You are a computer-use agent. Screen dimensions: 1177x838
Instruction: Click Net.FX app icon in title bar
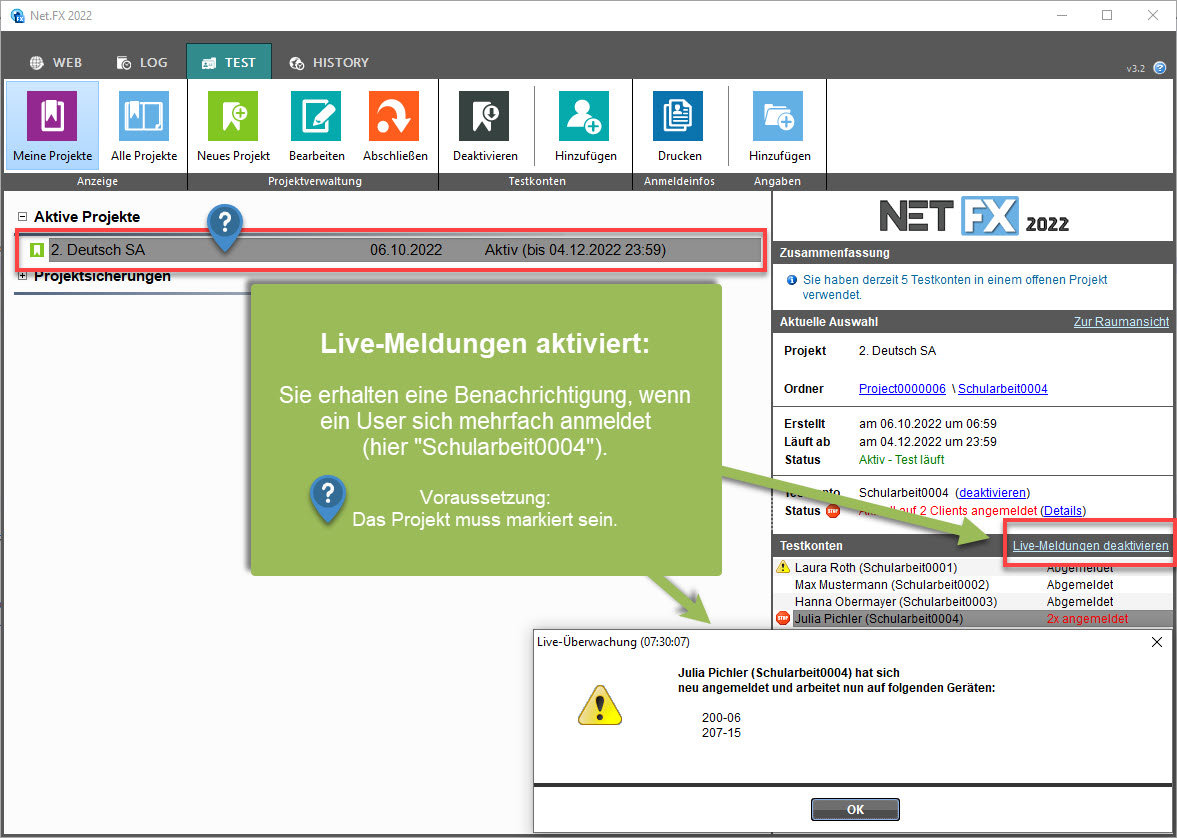[17, 15]
